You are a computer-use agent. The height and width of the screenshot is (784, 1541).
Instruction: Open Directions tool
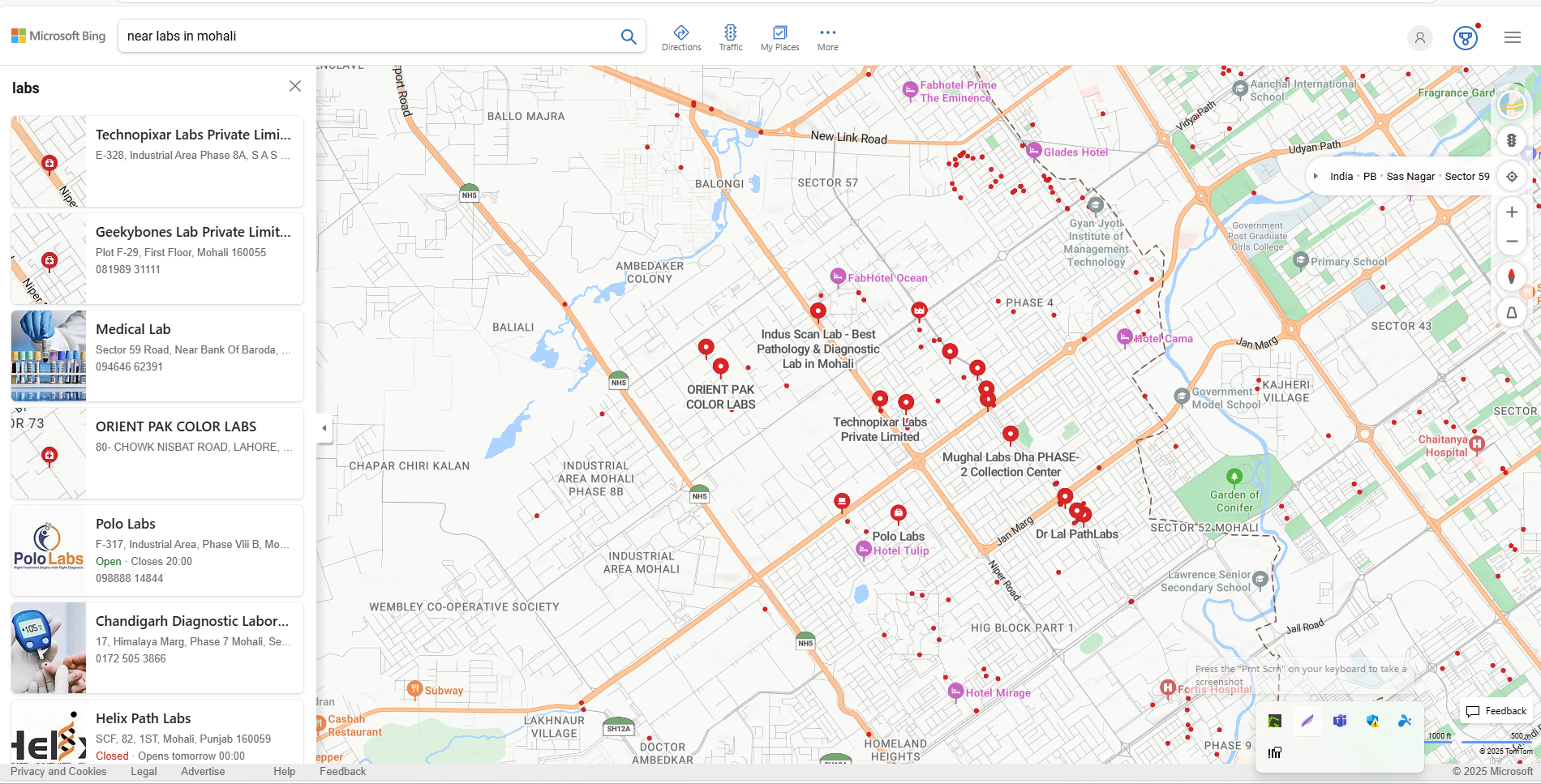[681, 37]
